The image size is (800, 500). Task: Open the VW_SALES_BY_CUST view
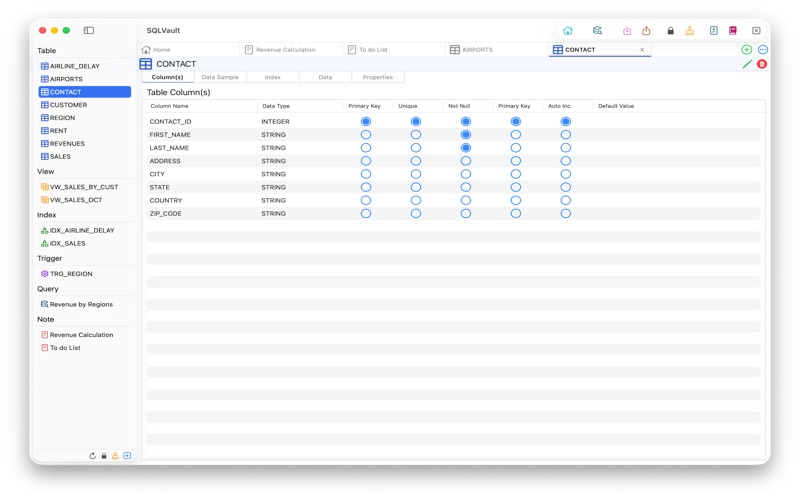tap(84, 187)
